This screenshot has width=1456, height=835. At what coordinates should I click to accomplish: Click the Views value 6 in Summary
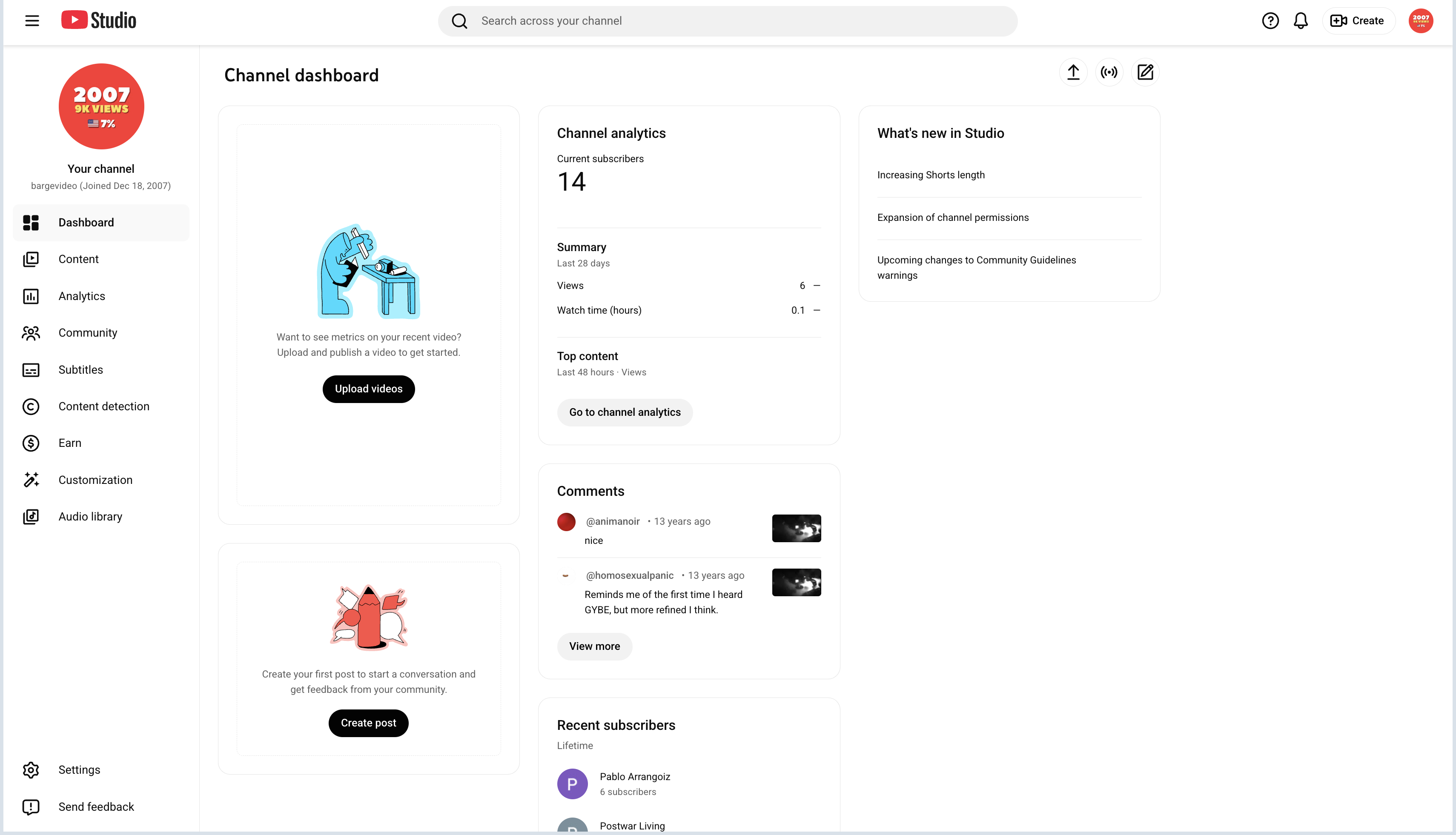click(802, 286)
